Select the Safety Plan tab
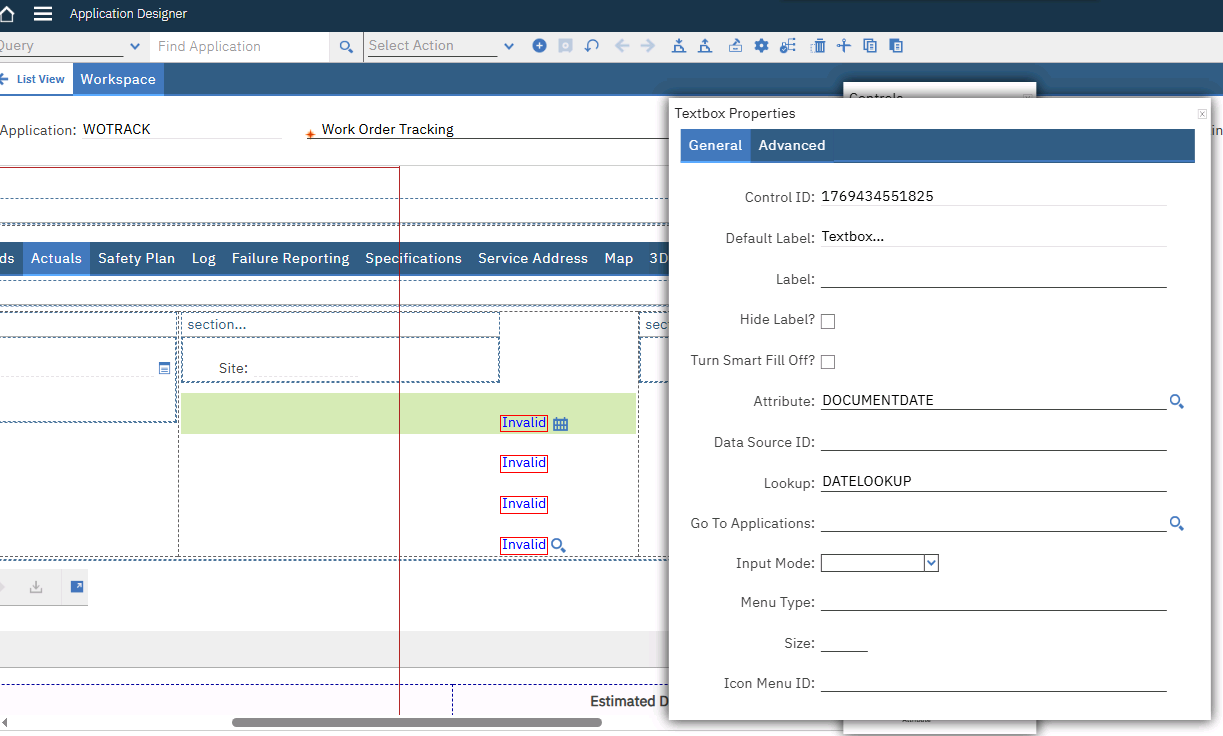Screen dimensions: 1223x736 [x=136, y=258]
